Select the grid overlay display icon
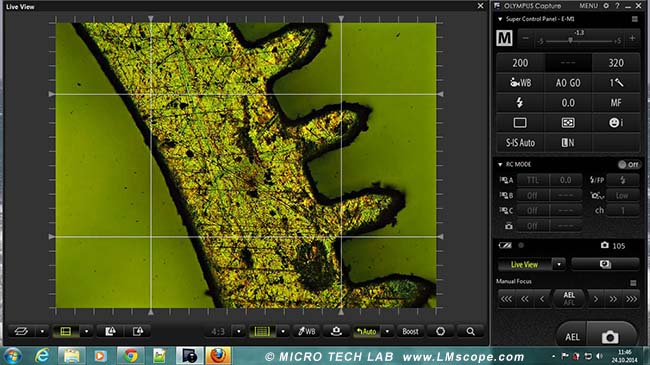The height and width of the screenshot is (365, 650). 262,331
